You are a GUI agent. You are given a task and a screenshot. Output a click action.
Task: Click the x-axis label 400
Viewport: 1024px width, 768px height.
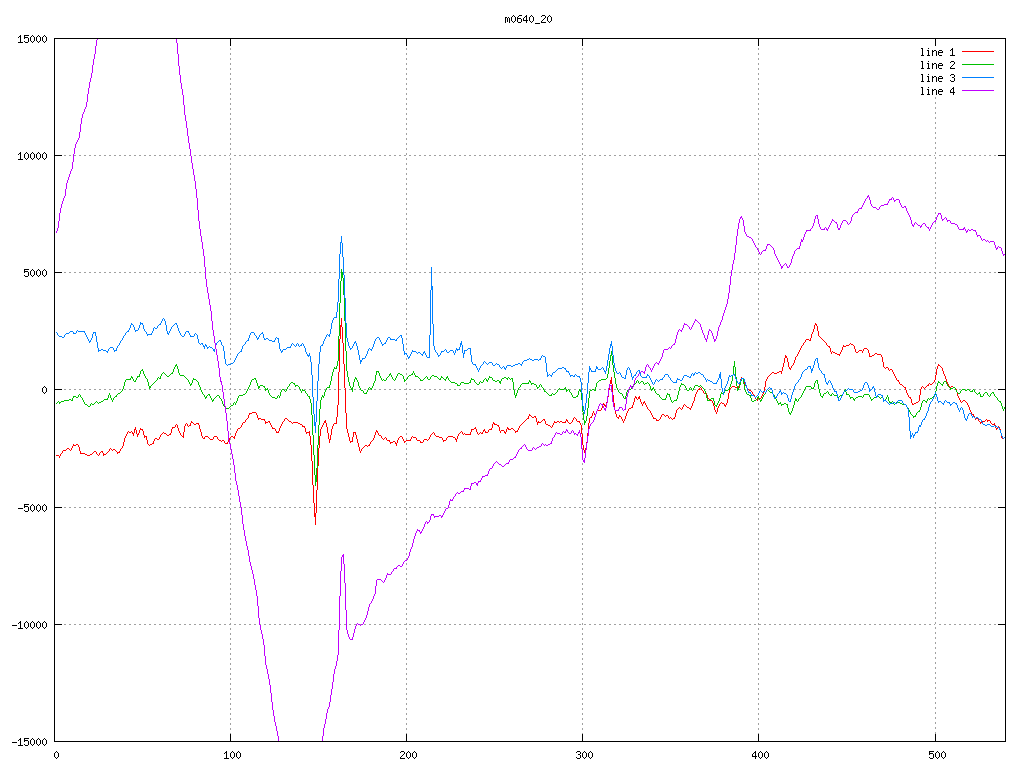761,756
